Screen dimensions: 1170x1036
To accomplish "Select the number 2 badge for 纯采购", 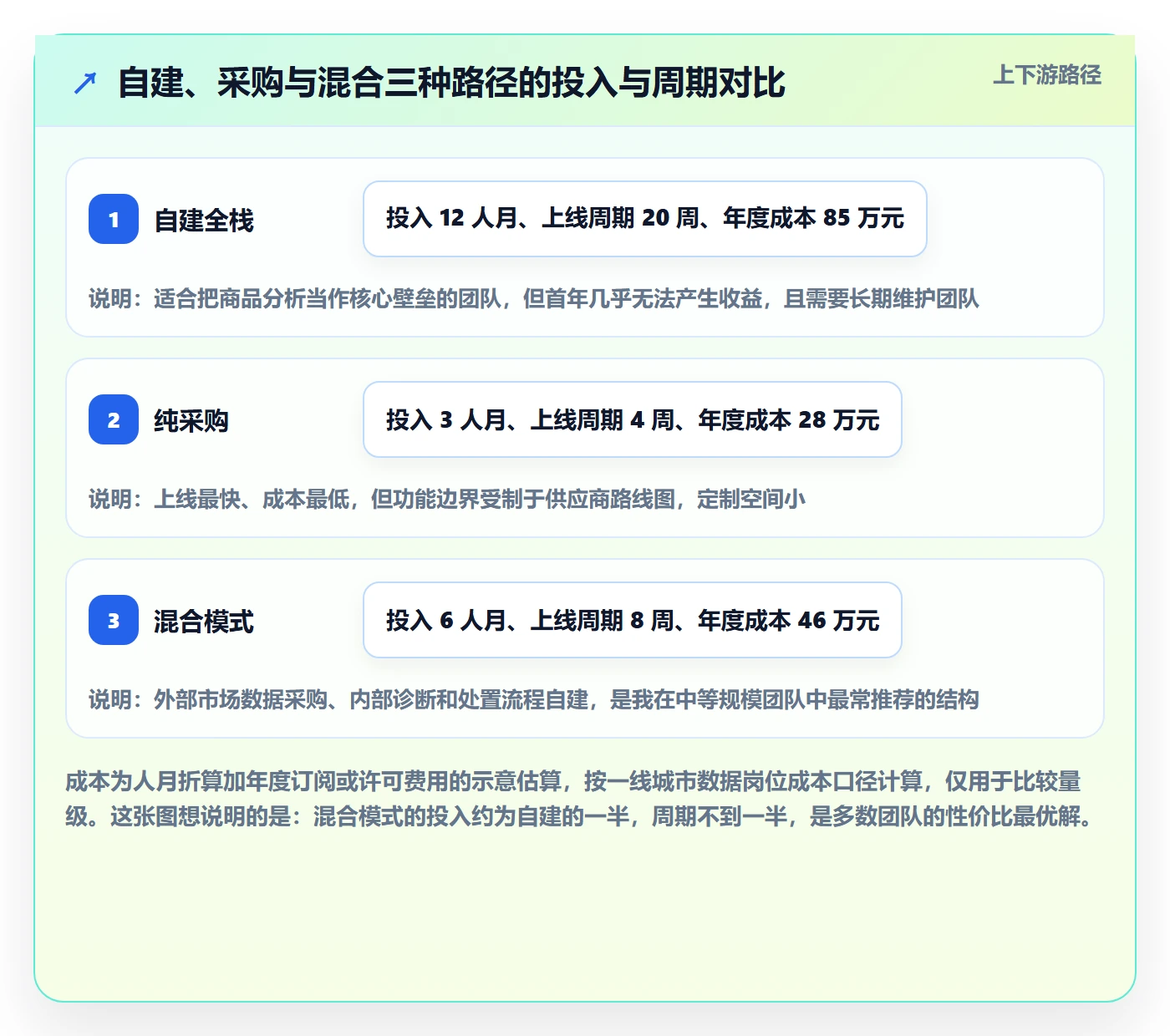I will [114, 419].
